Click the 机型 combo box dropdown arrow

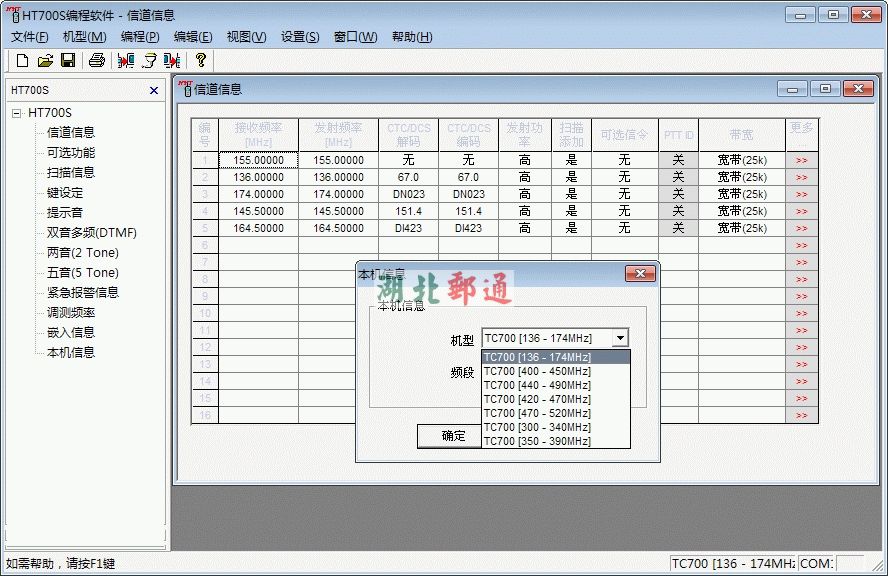(x=620, y=339)
